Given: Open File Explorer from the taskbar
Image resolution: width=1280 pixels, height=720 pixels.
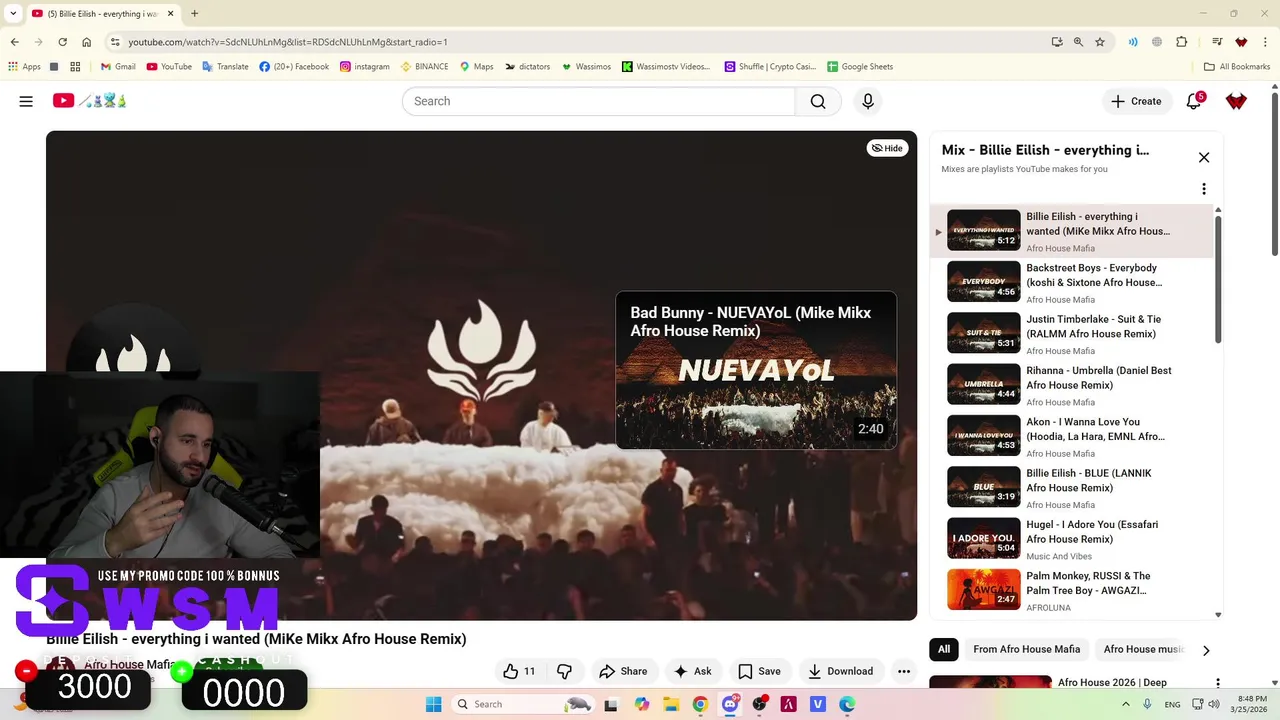Looking at the screenshot, I should [671, 704].
